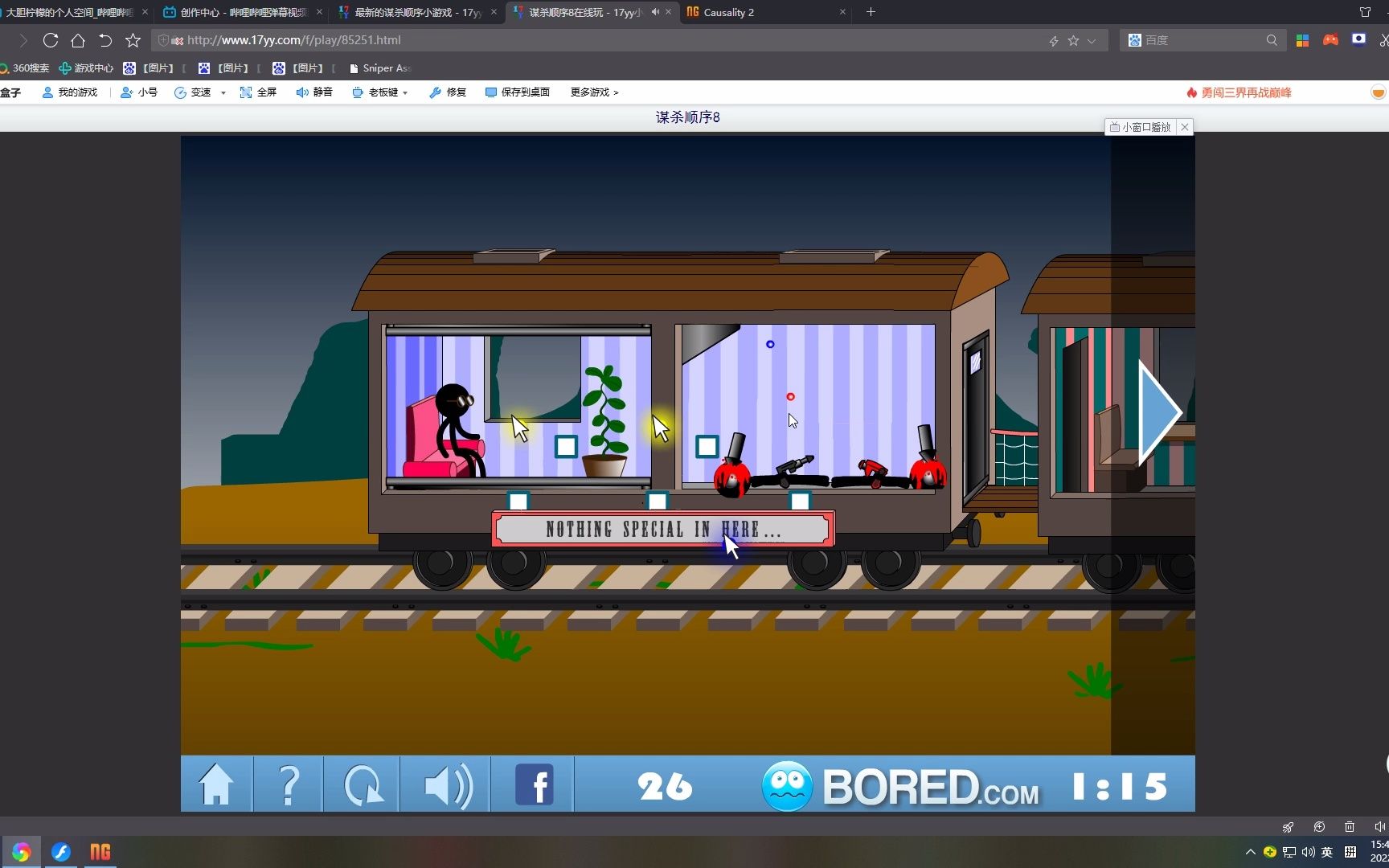Click the trash icon in browser status bar
1389x868 pixels.
(1350, 826)
